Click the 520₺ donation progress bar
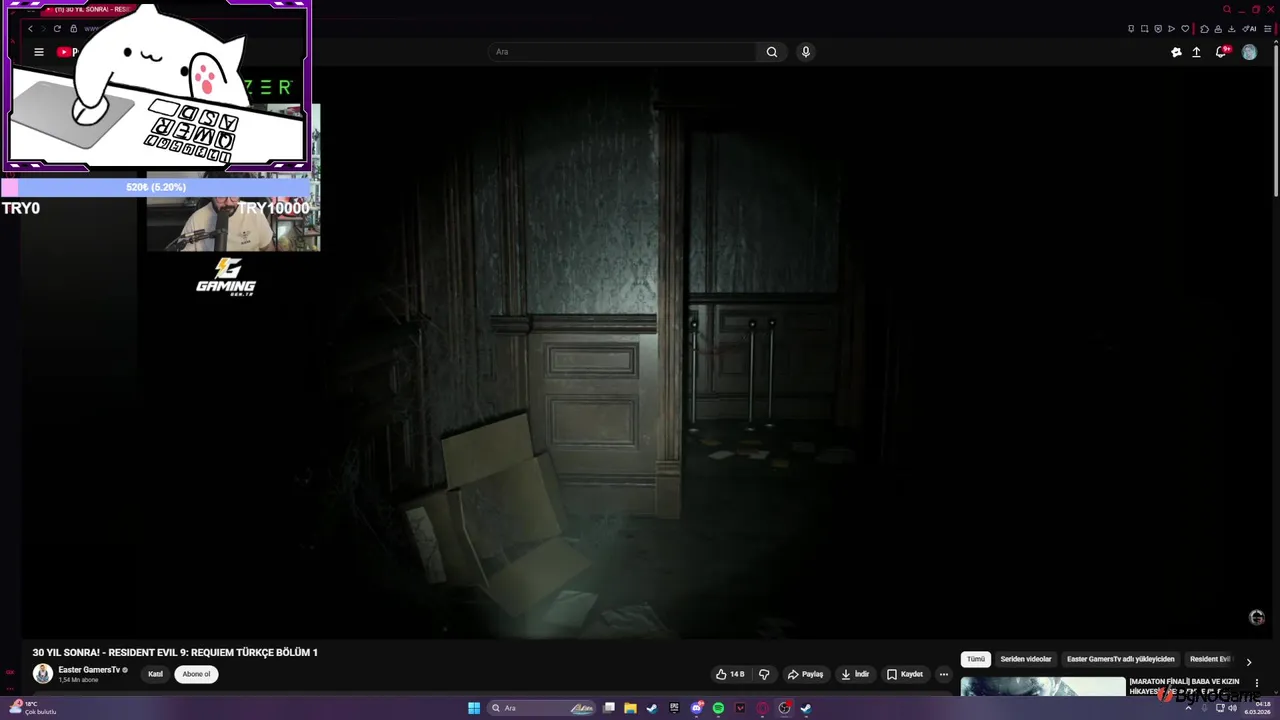This screenshot has width=1280, height=720. pyautogui.click(x=156, y=187)
